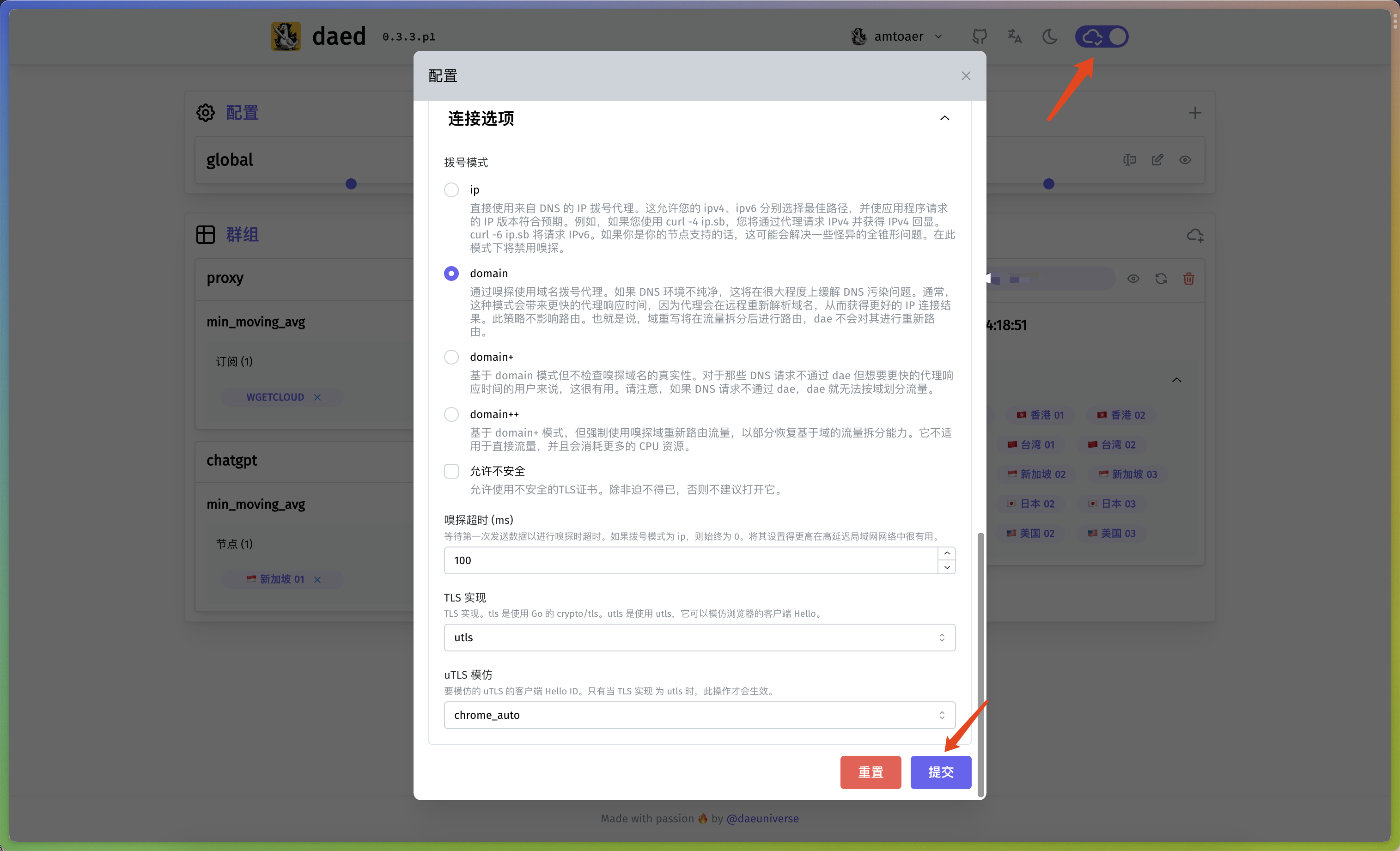Focus the 嗅探超时 input field

click(690, 560)
